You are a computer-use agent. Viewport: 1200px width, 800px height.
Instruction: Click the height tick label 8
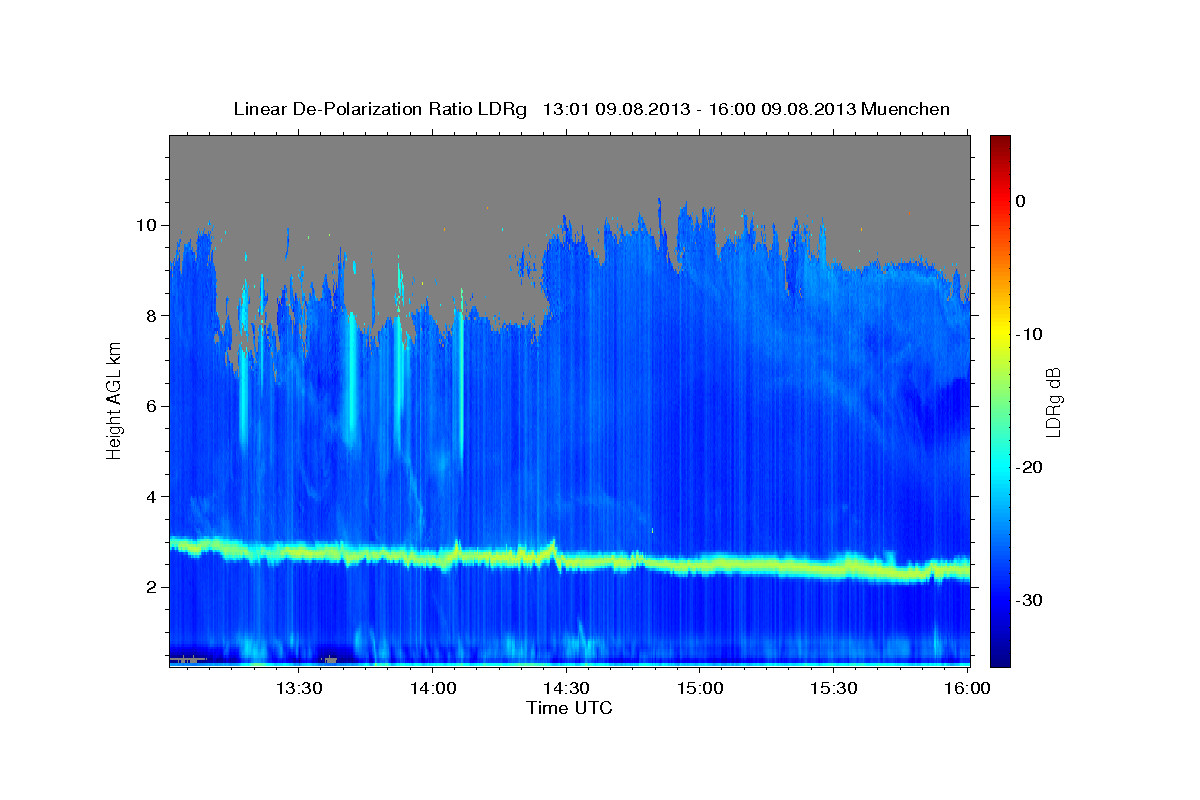pos(152,316)
